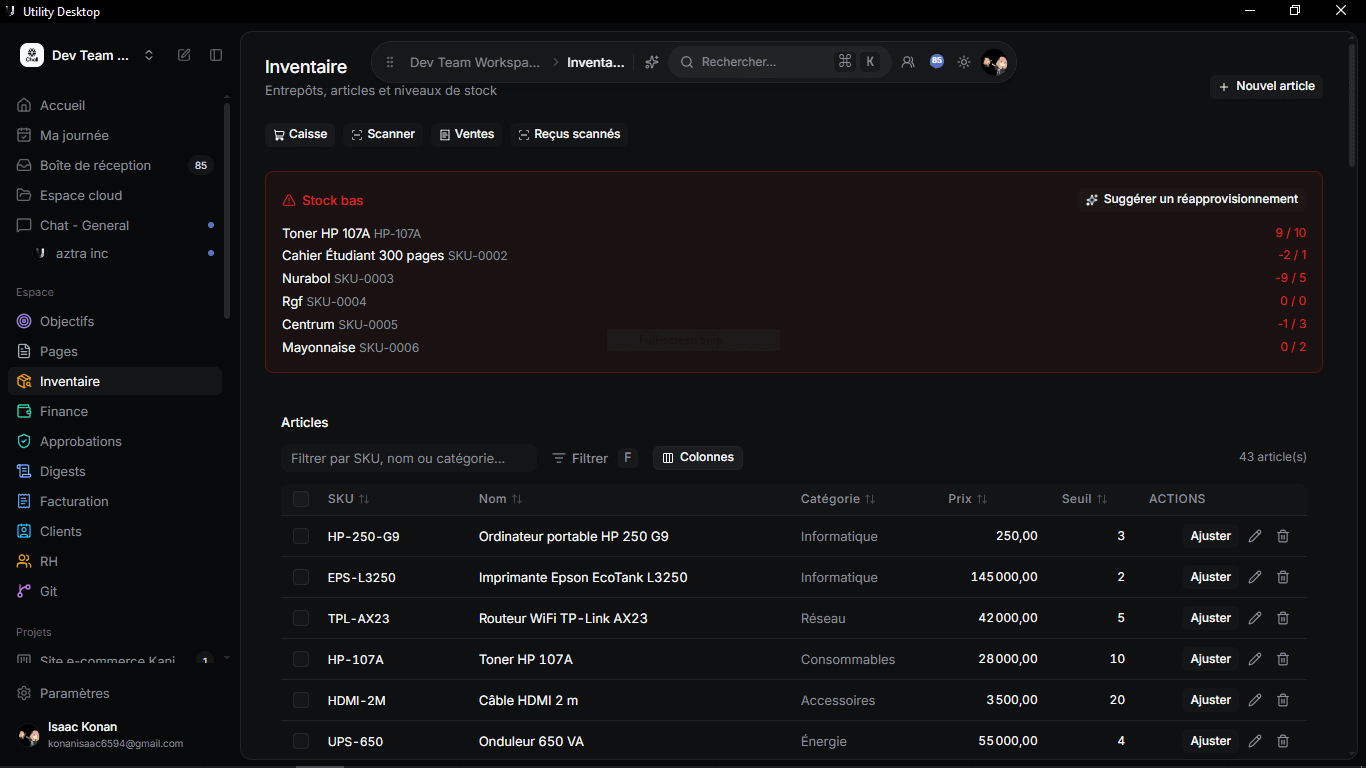Click the Rechercher search field
The image size is (1366, 768).
tap(780, 62)
